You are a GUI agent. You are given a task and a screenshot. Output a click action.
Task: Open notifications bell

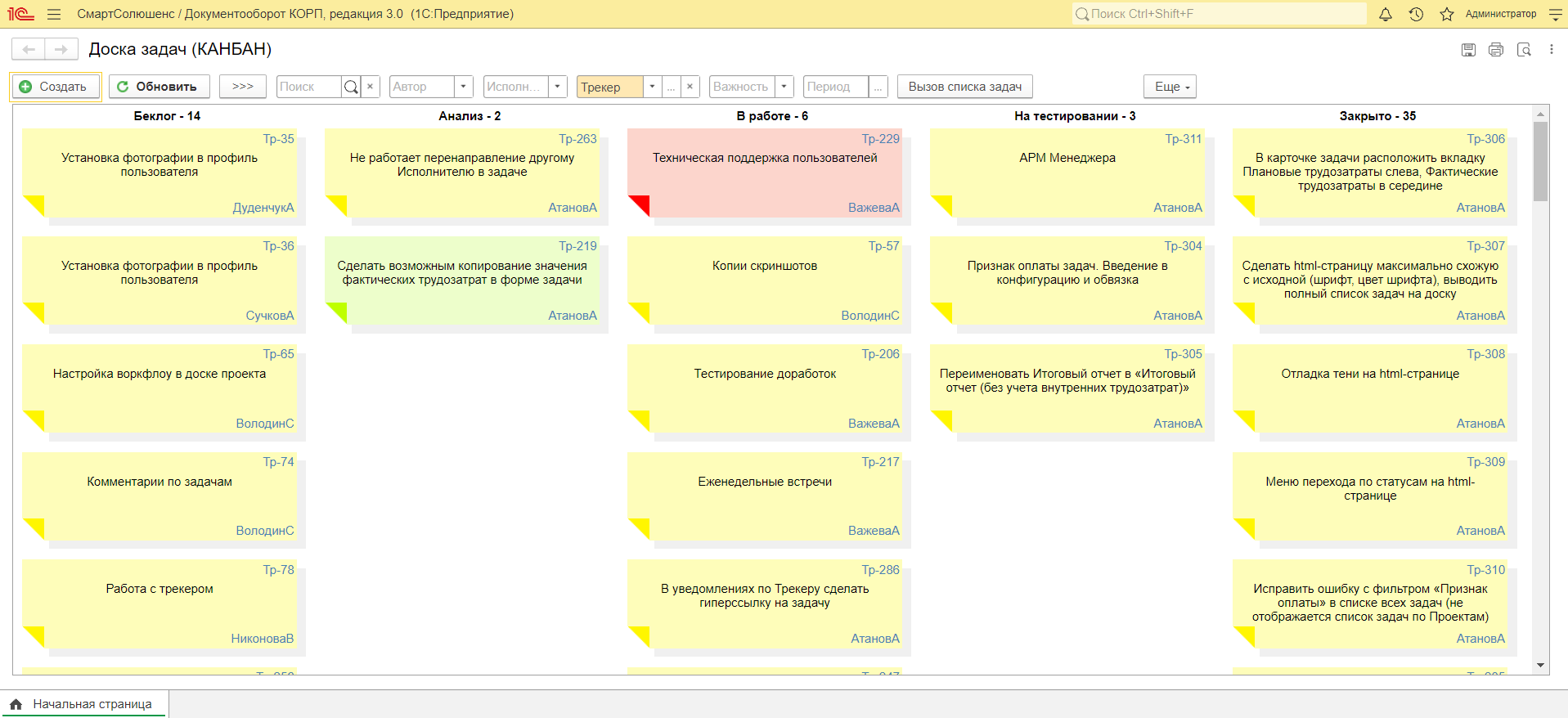1386,14
